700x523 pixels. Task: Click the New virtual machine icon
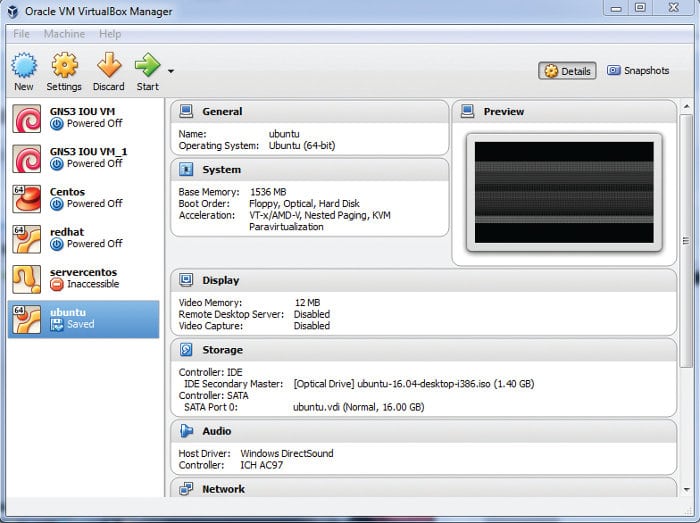tap(24, 67)
